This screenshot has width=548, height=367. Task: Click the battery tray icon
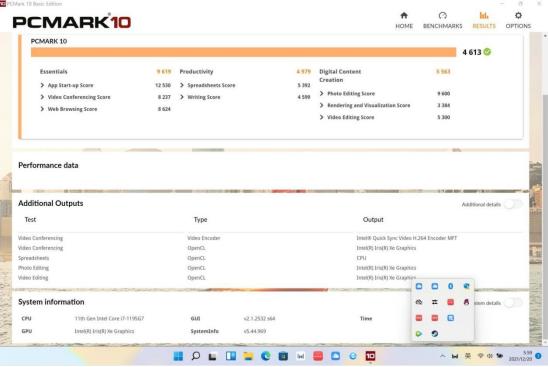[500, 356]
